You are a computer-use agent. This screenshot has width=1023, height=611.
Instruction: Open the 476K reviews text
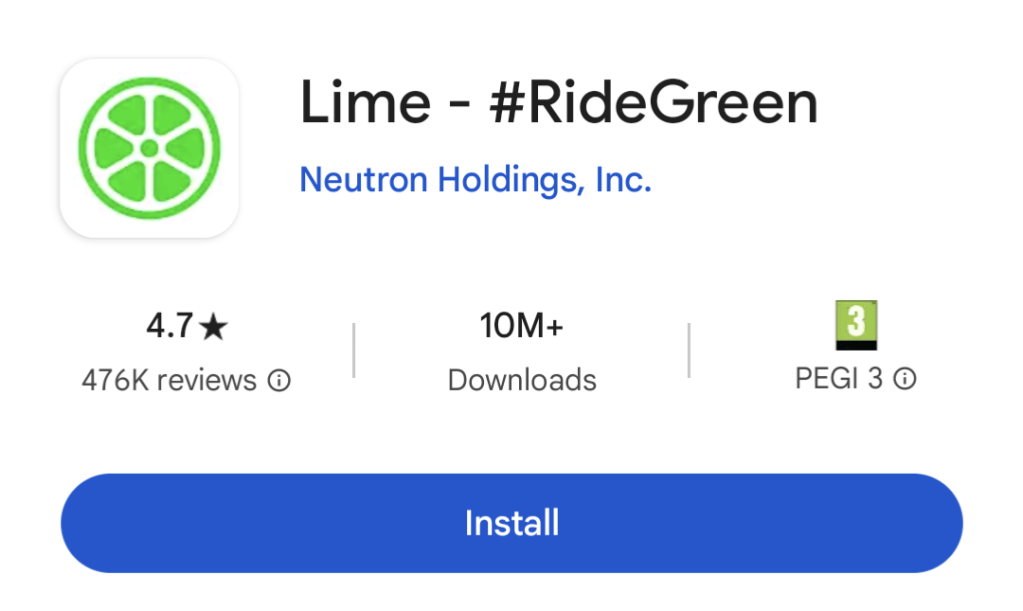click(169, 381)
